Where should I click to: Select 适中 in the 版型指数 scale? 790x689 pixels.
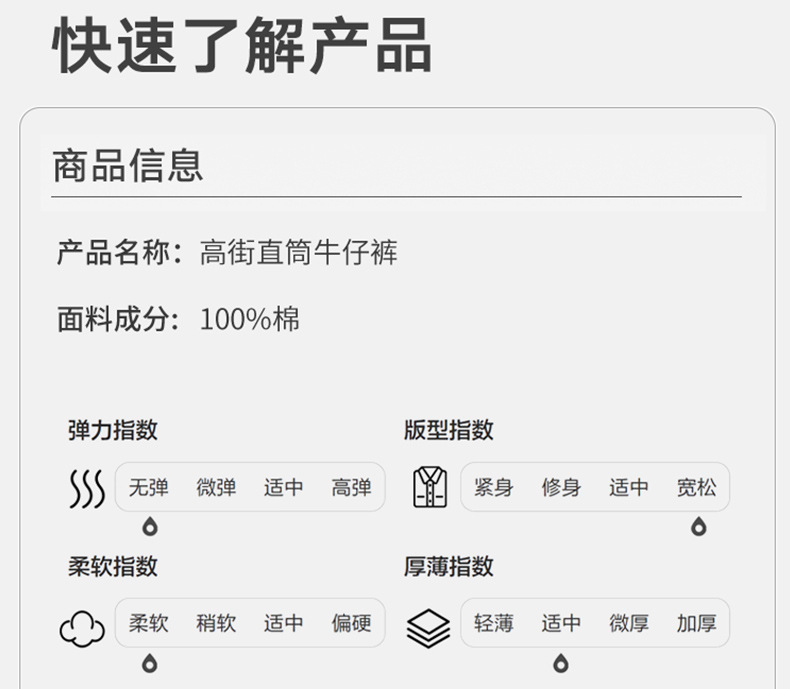click(629, 488)
